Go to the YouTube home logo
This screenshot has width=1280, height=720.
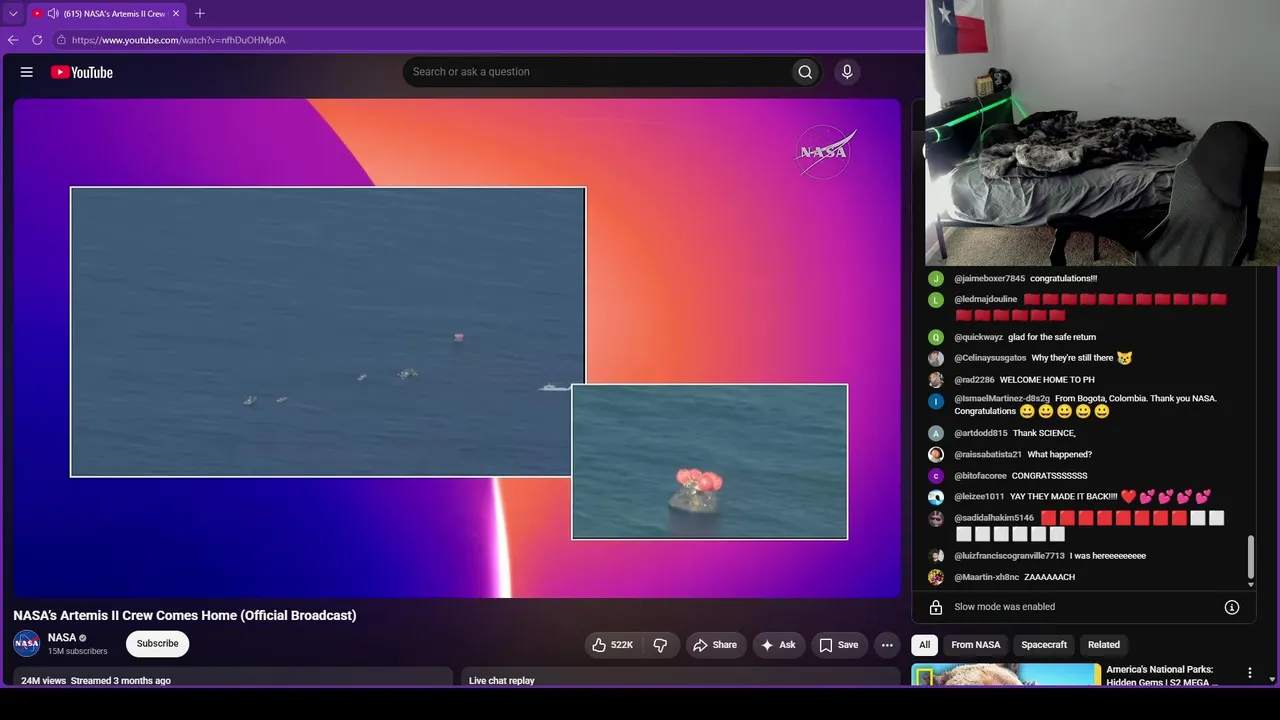click(x=82, y=72)
